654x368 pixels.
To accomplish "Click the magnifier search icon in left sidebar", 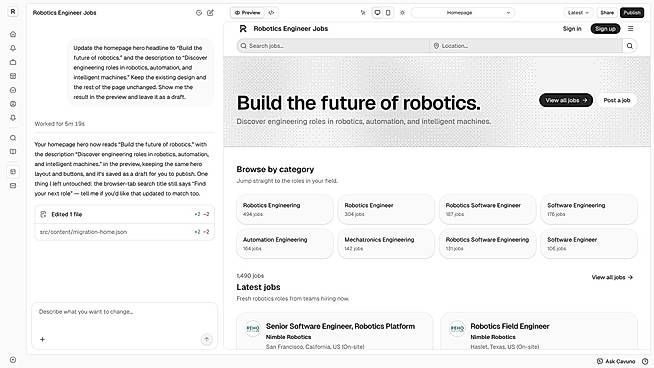I will click(x=13, y=138).
